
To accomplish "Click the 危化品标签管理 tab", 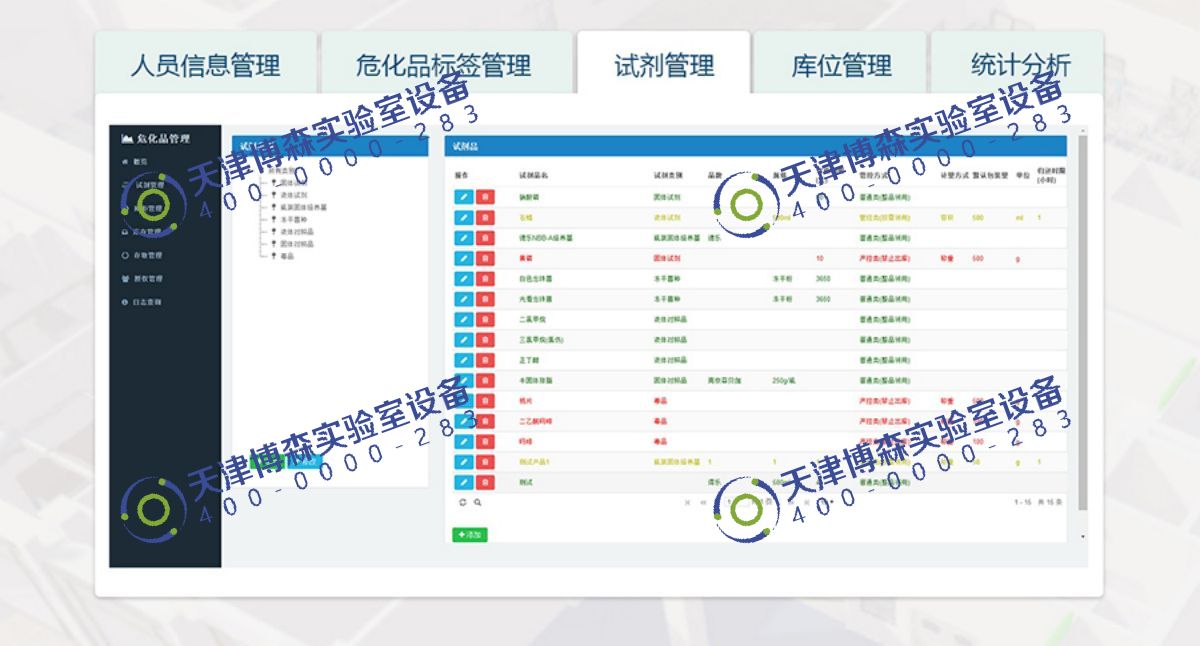I will (443, 66).
